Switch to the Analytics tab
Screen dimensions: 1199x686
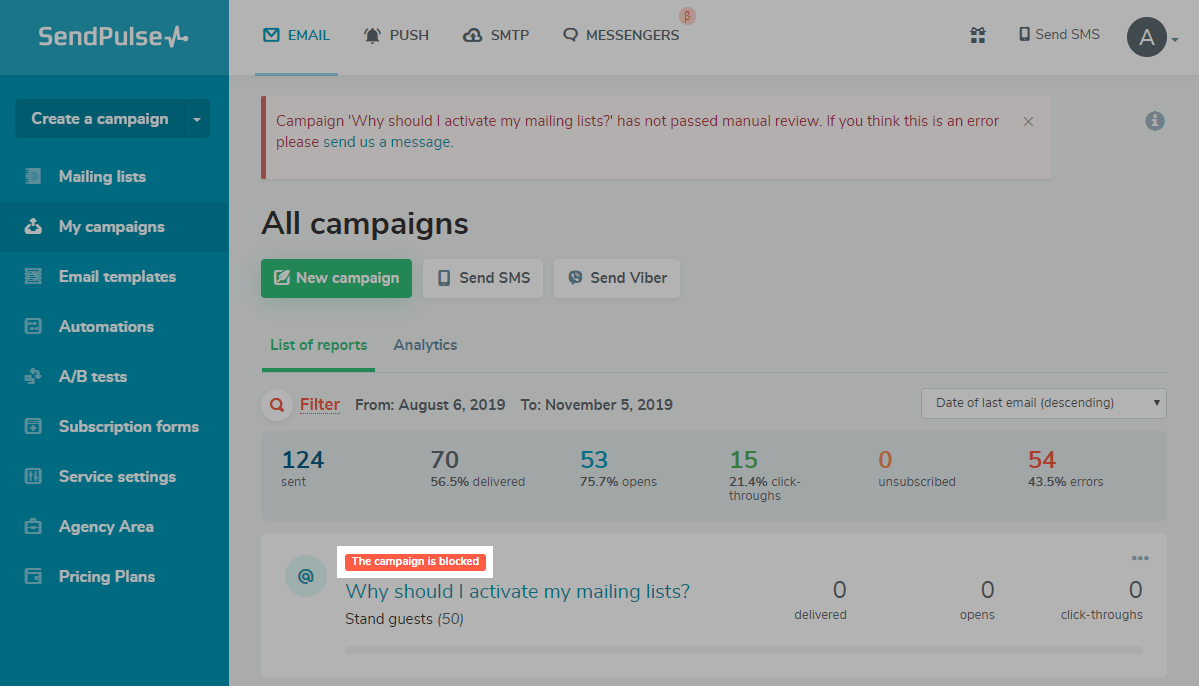425,345
